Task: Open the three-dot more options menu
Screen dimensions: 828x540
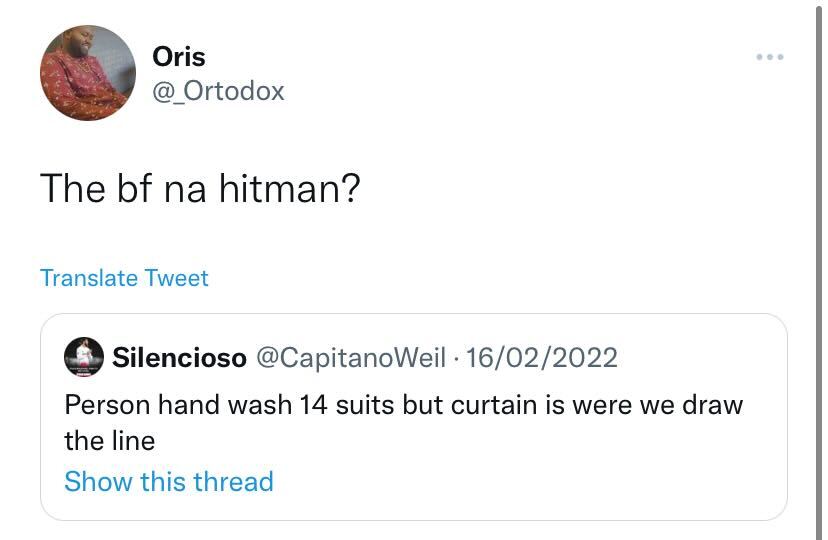Action: [770, 57]
